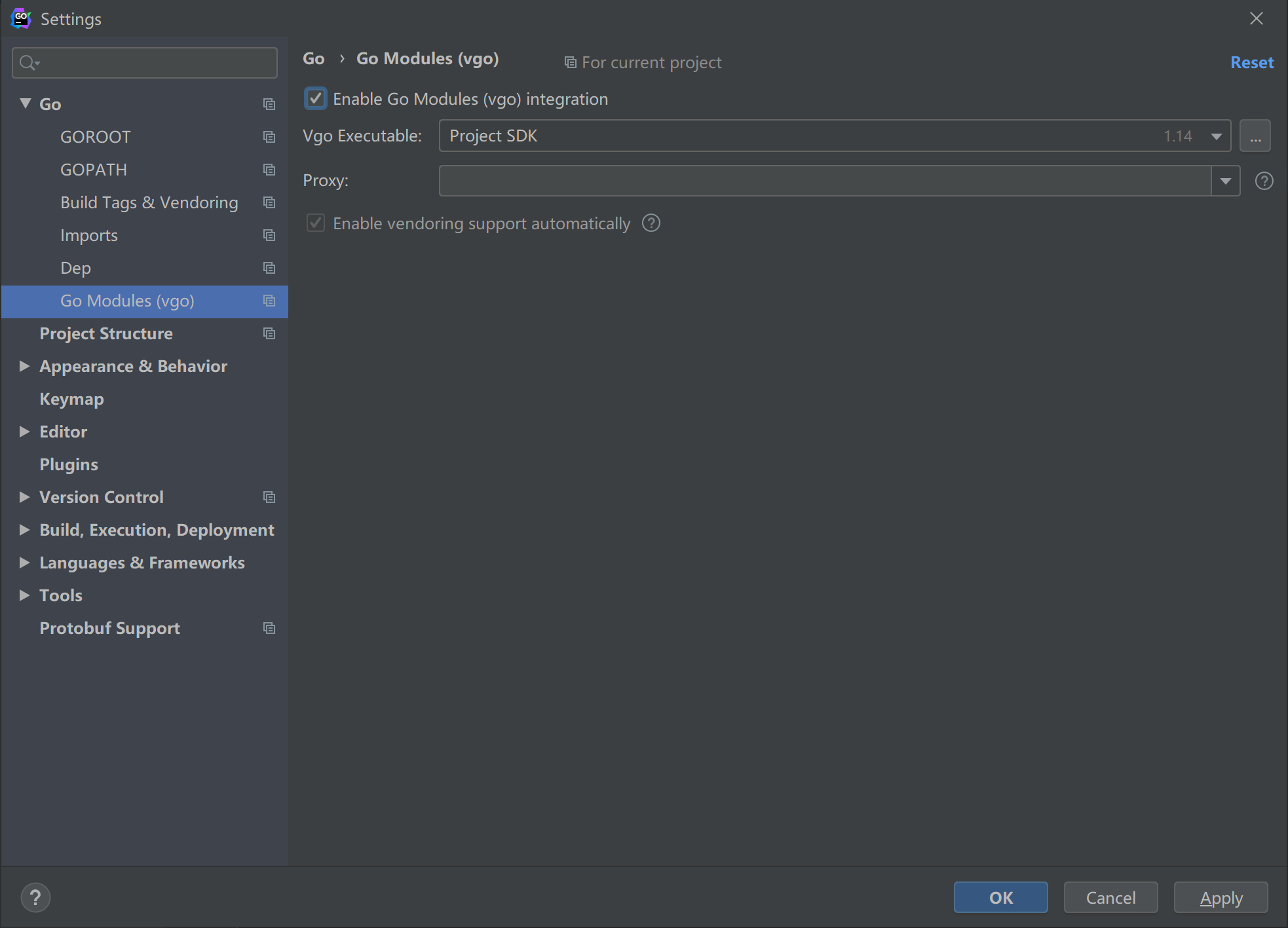Click the Reset link
Viewport: 1288px width, 928px height.
pyautogui.click(x=1251, y=62)
